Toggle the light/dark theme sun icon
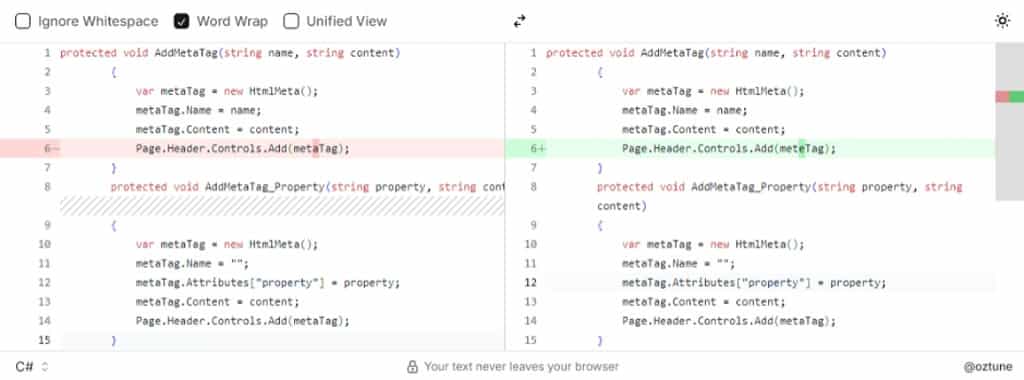Screen dimensions: 1024x380 pos(1002,21)
